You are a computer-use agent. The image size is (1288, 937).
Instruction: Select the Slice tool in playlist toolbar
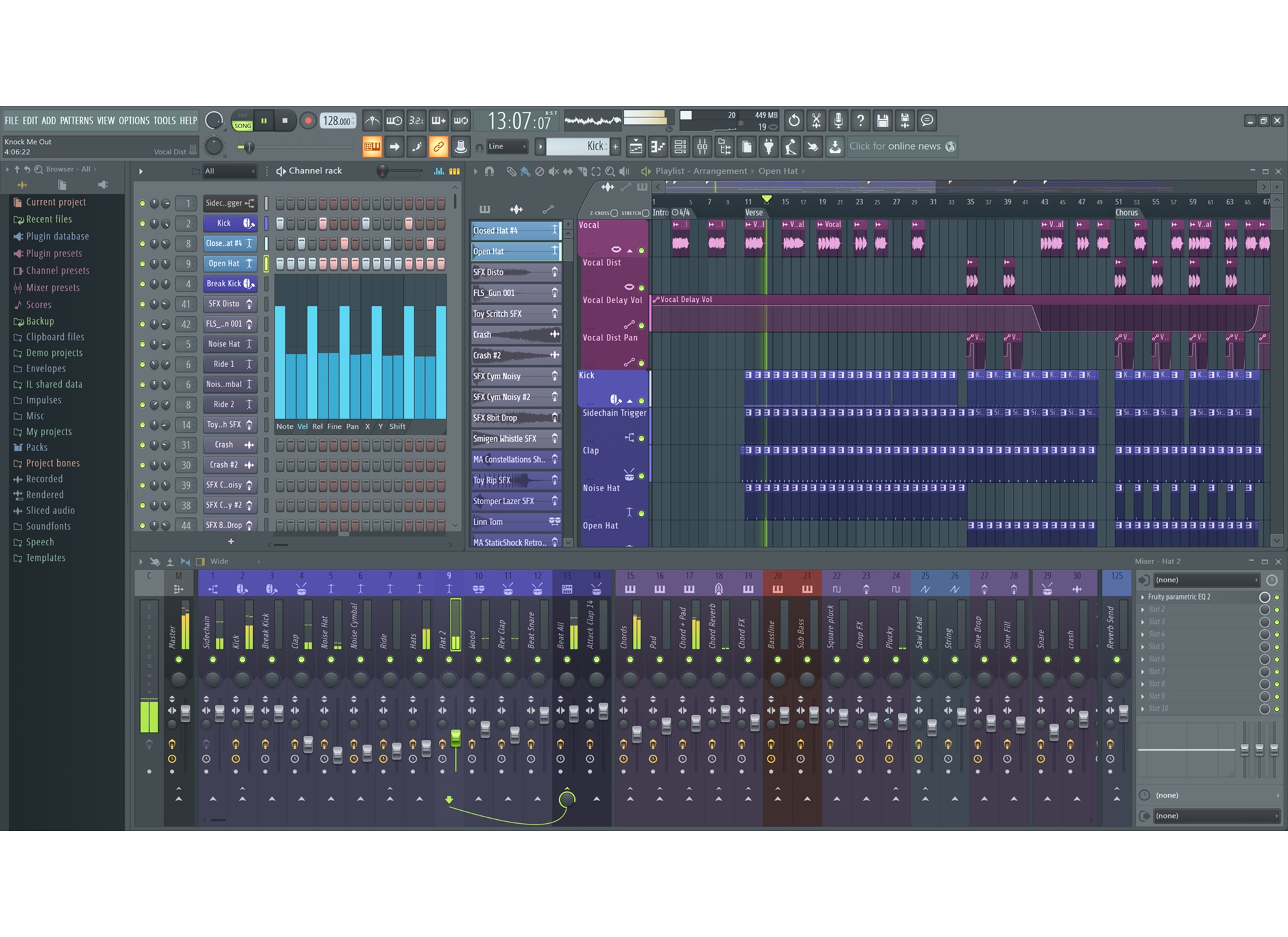click(582, 170)
